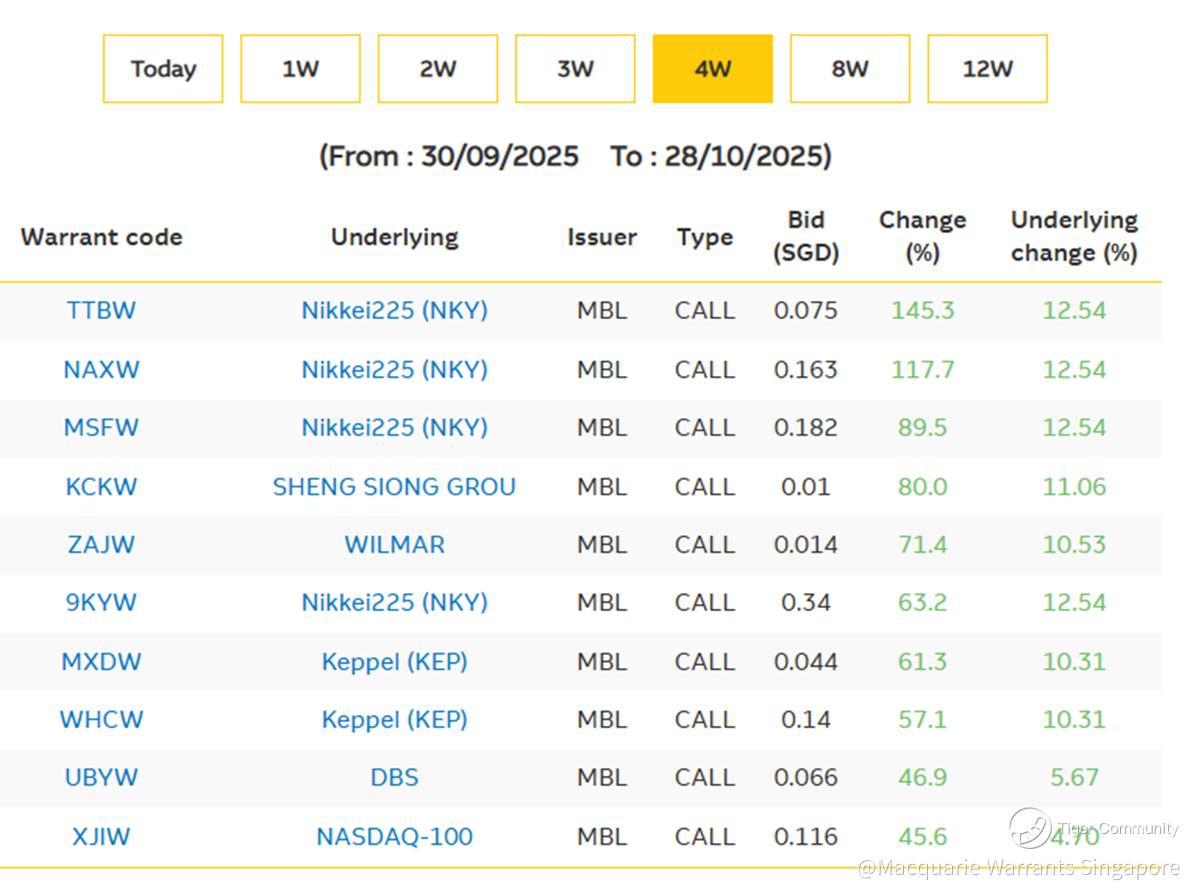Choose the 3W time range
This screenshot has height=895, width=1204.
575,69
